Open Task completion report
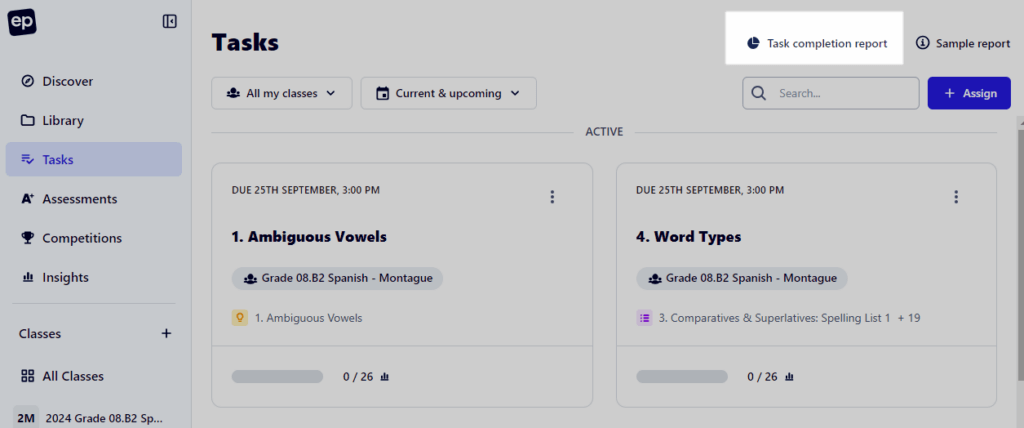Viewport: 1024px width, 428px height. point(817,44)
